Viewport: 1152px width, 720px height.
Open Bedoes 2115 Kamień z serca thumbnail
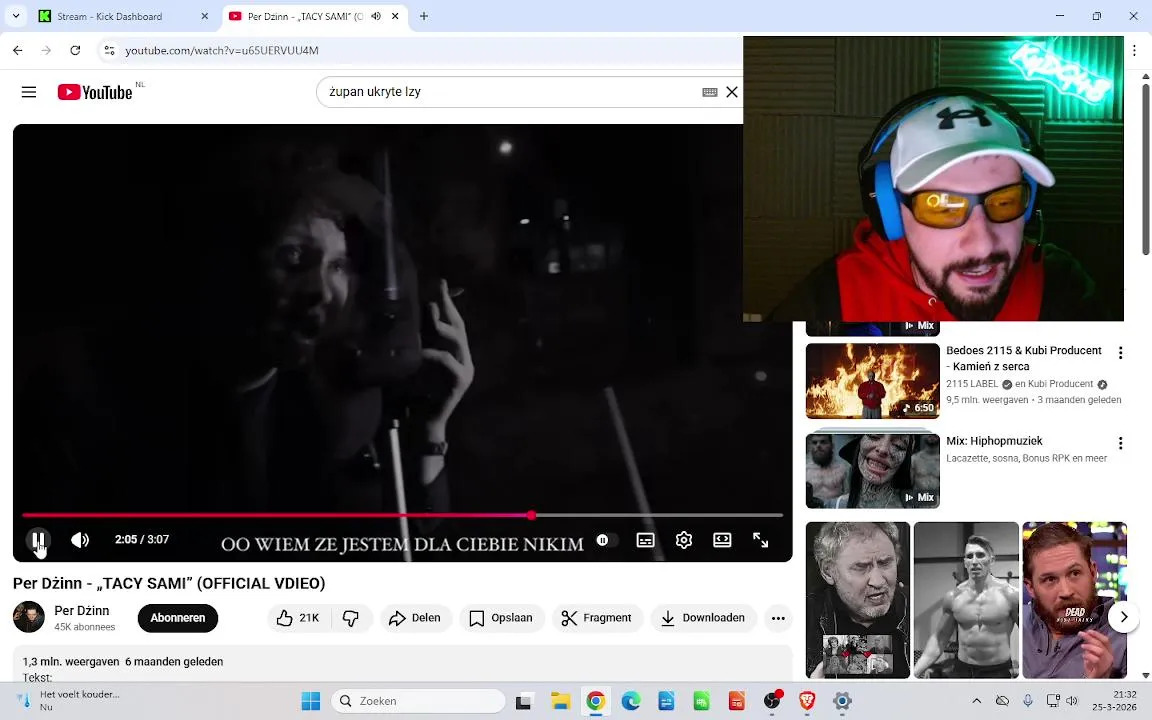click(x=872, y=381)
